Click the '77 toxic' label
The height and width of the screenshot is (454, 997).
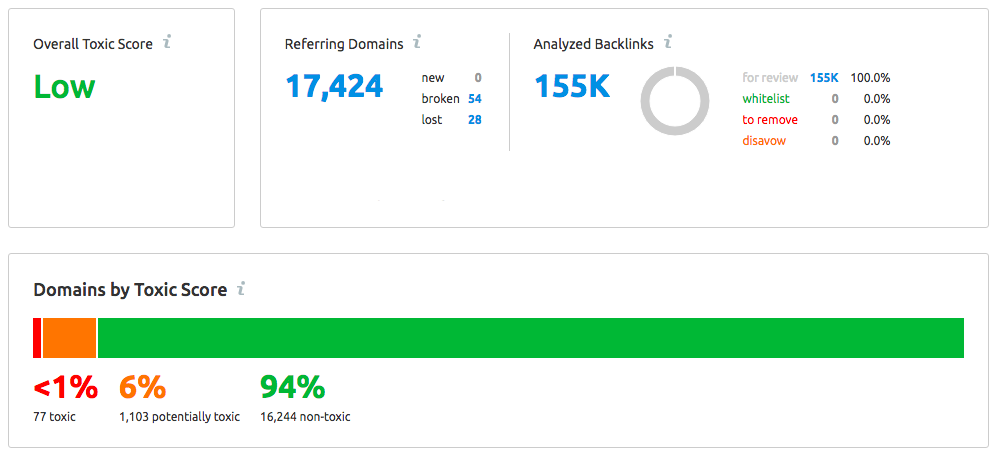(55, 417)
